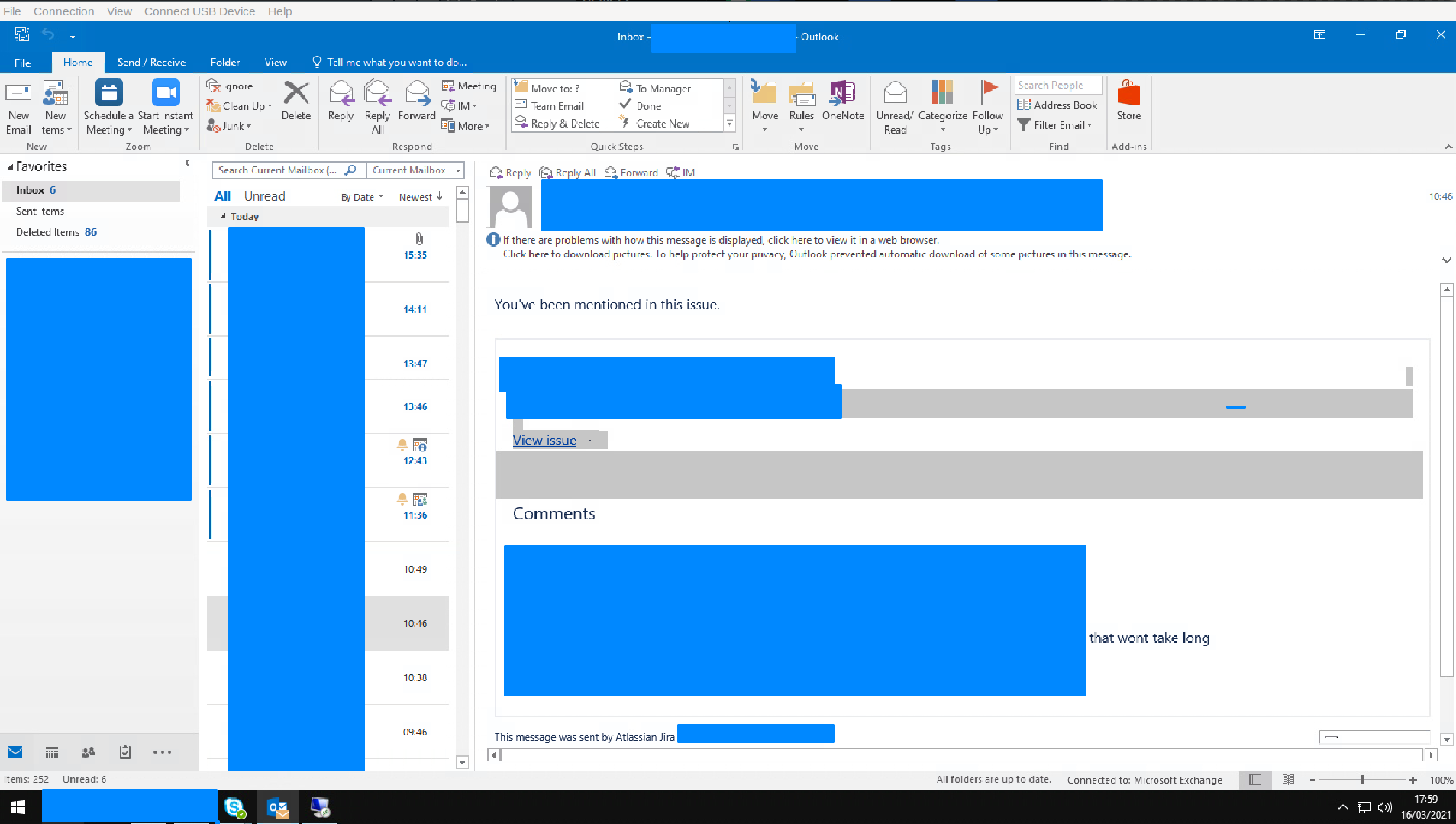Open the Connection menu
The height and width of the screenshot is (824, 1456).
(64, 11)
